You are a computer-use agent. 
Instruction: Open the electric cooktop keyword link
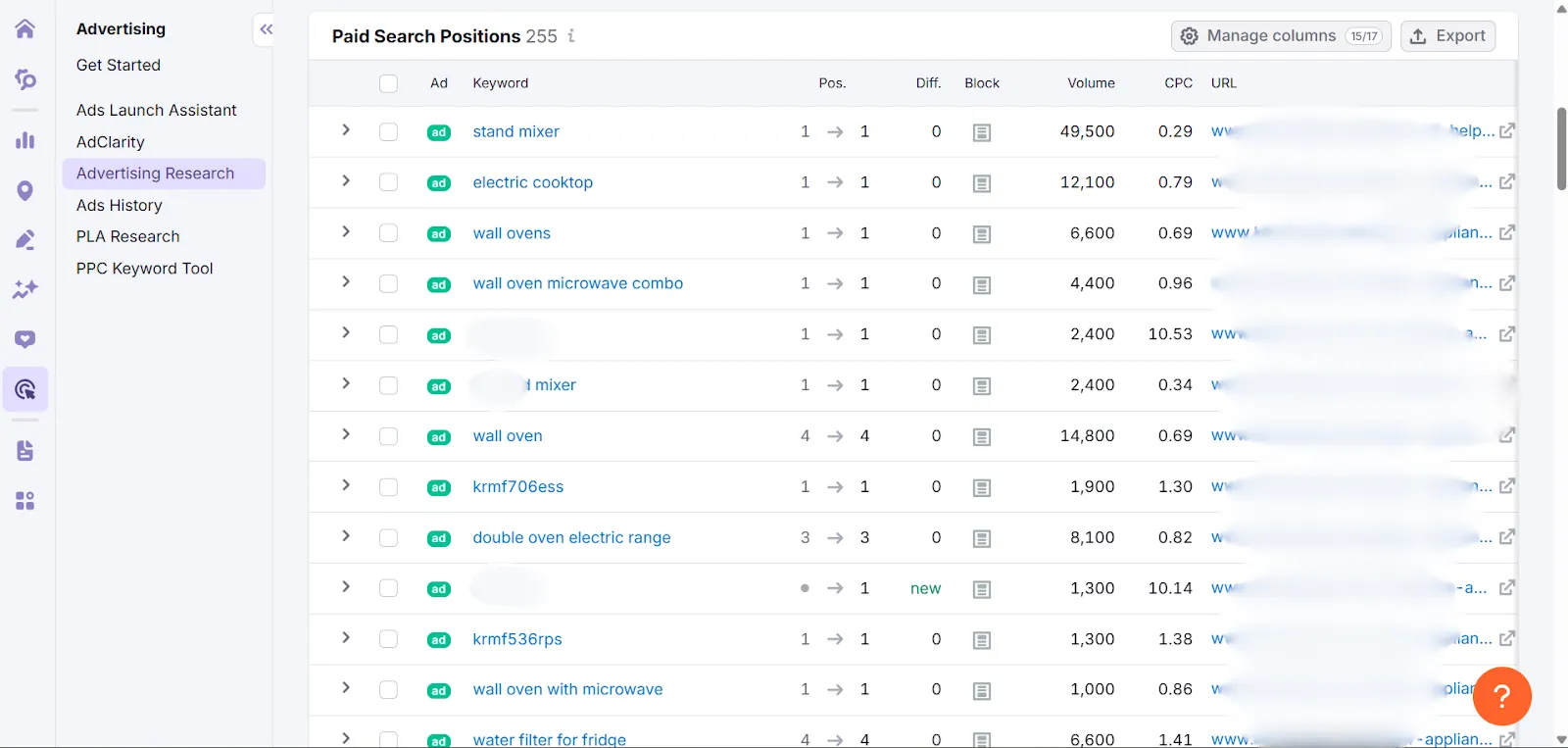pos(533,182)
